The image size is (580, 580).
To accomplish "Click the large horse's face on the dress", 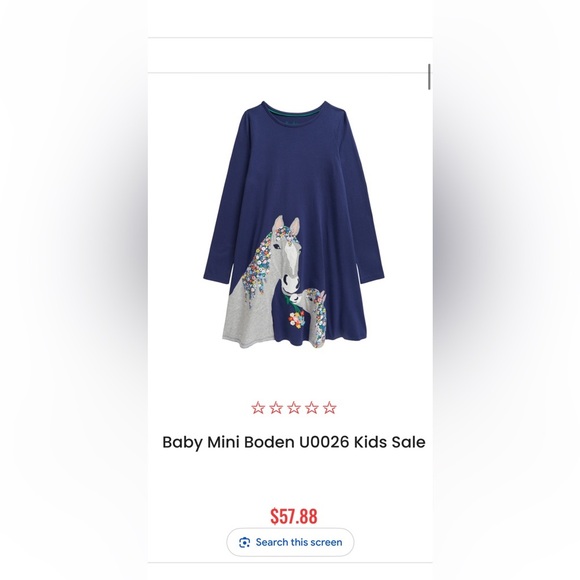I will [x=290, y=264].
